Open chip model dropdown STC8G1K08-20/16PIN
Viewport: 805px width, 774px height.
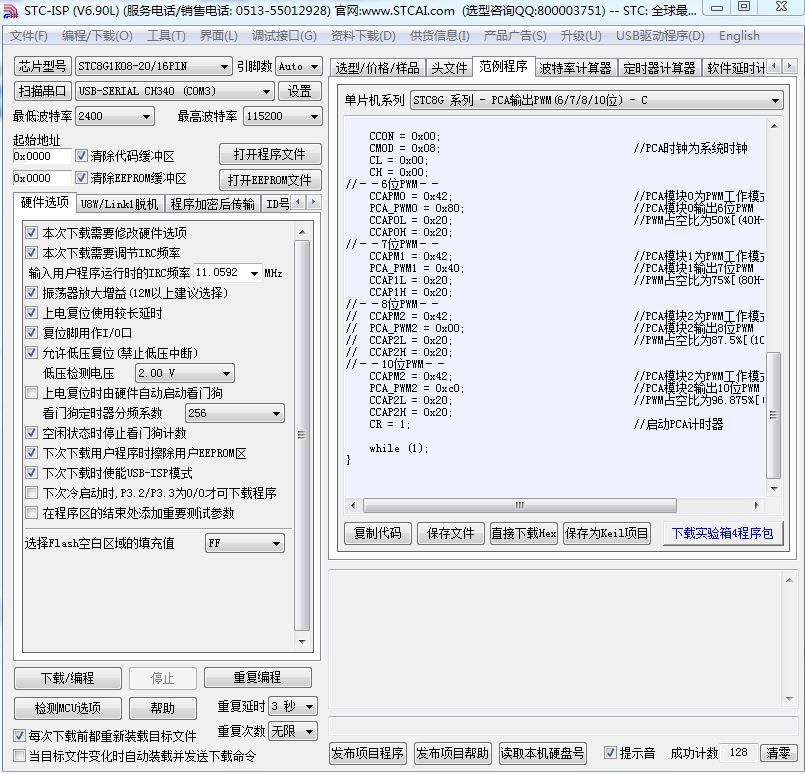tap(154, 66)
